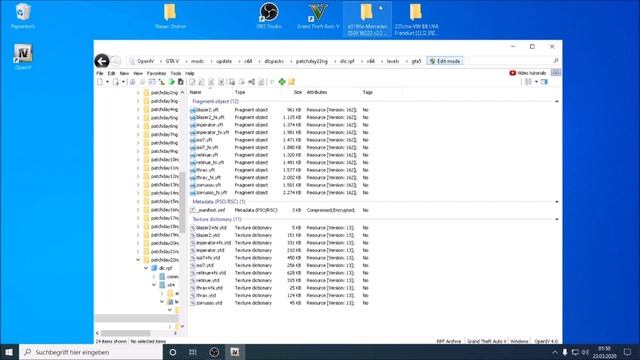
Task: Open Task View from the taskbar
Action: 193,352
